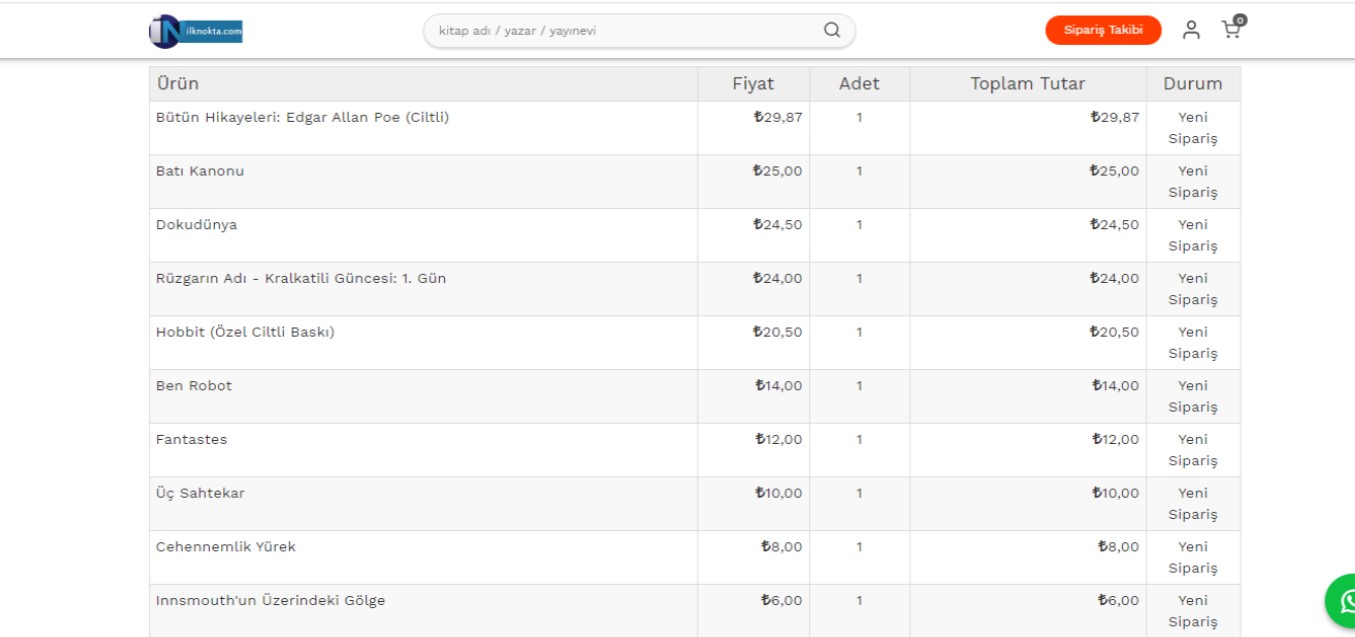This screenshot has height=637, width=1355.
Task: Open the user account icon
Action: coord(1191,30)
